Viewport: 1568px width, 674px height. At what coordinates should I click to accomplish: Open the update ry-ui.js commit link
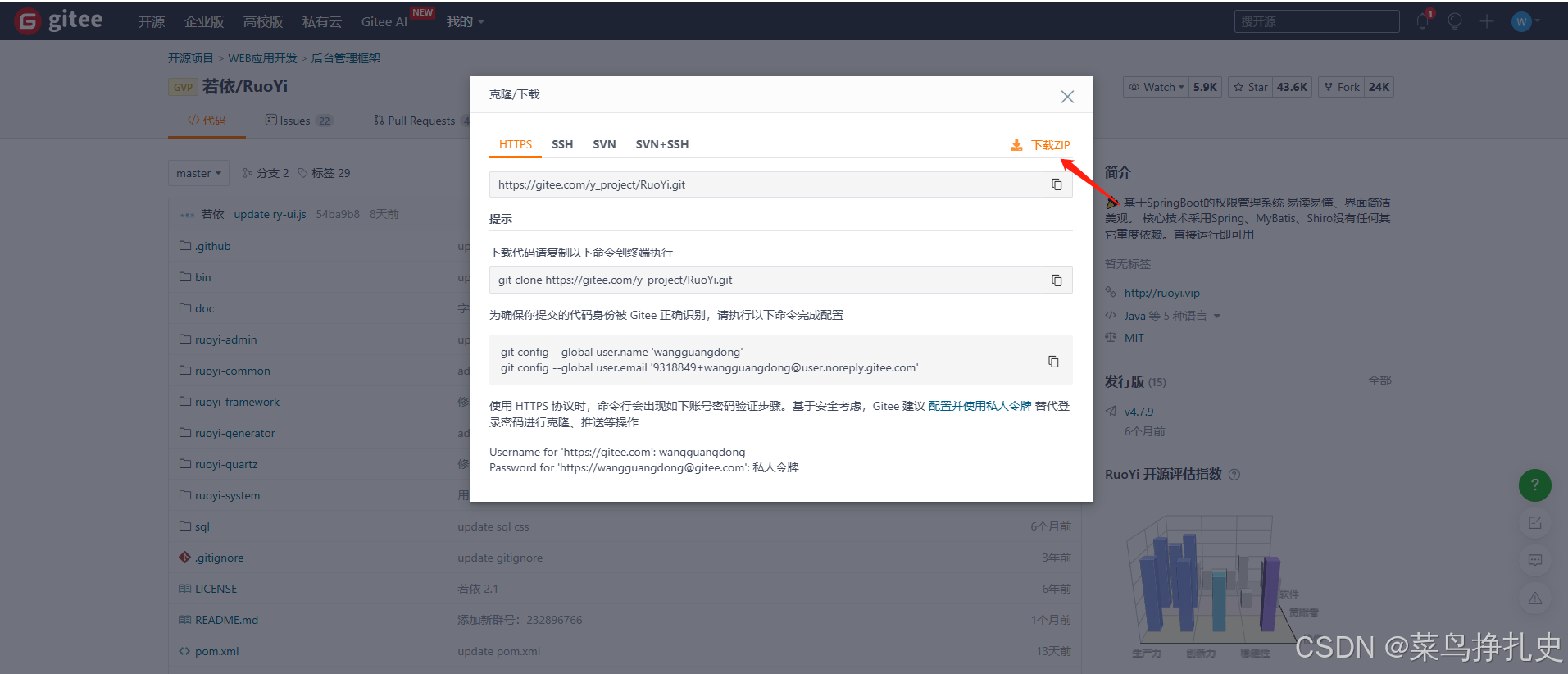coord(270,214)
